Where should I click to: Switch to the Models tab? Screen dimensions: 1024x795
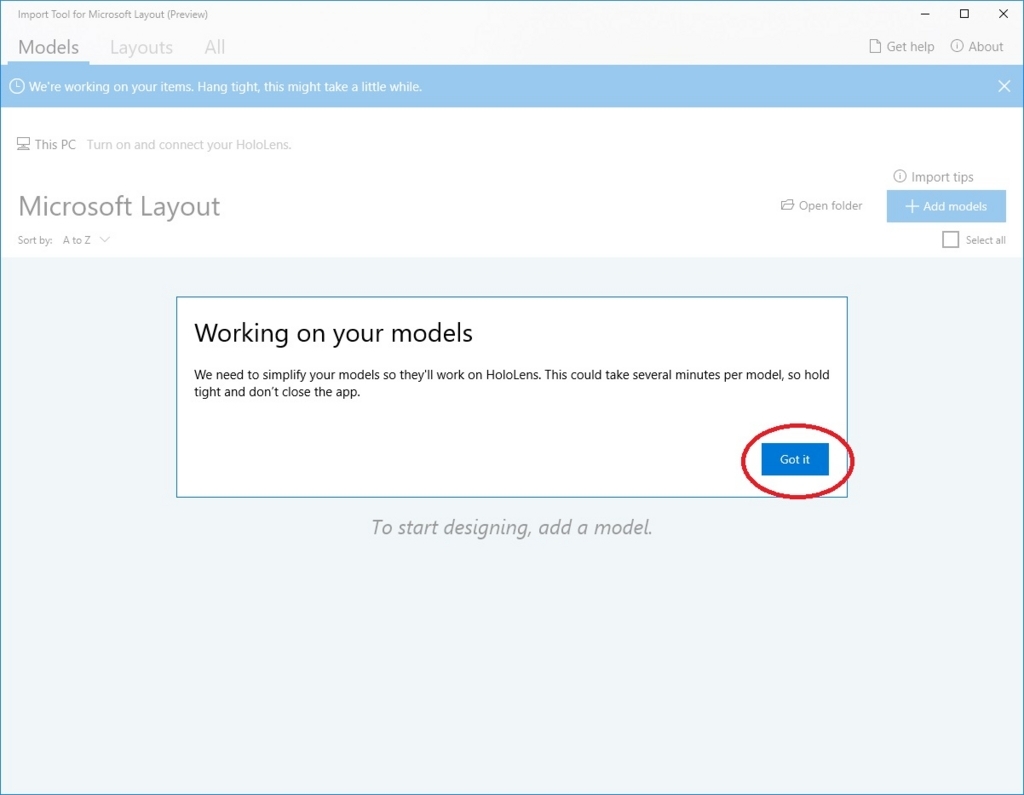tap(48, 47)
